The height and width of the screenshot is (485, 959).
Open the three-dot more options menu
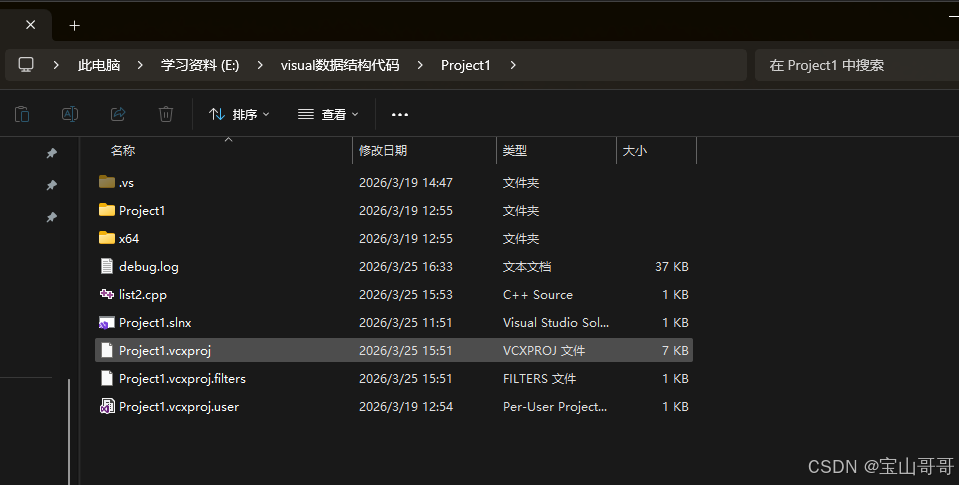400,114
